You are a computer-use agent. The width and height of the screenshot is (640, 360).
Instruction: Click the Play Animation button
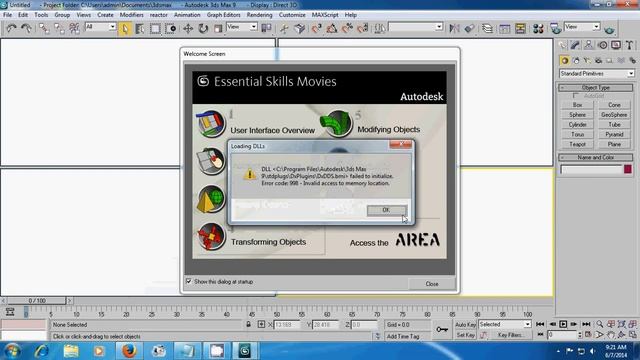tap(563, 324)
